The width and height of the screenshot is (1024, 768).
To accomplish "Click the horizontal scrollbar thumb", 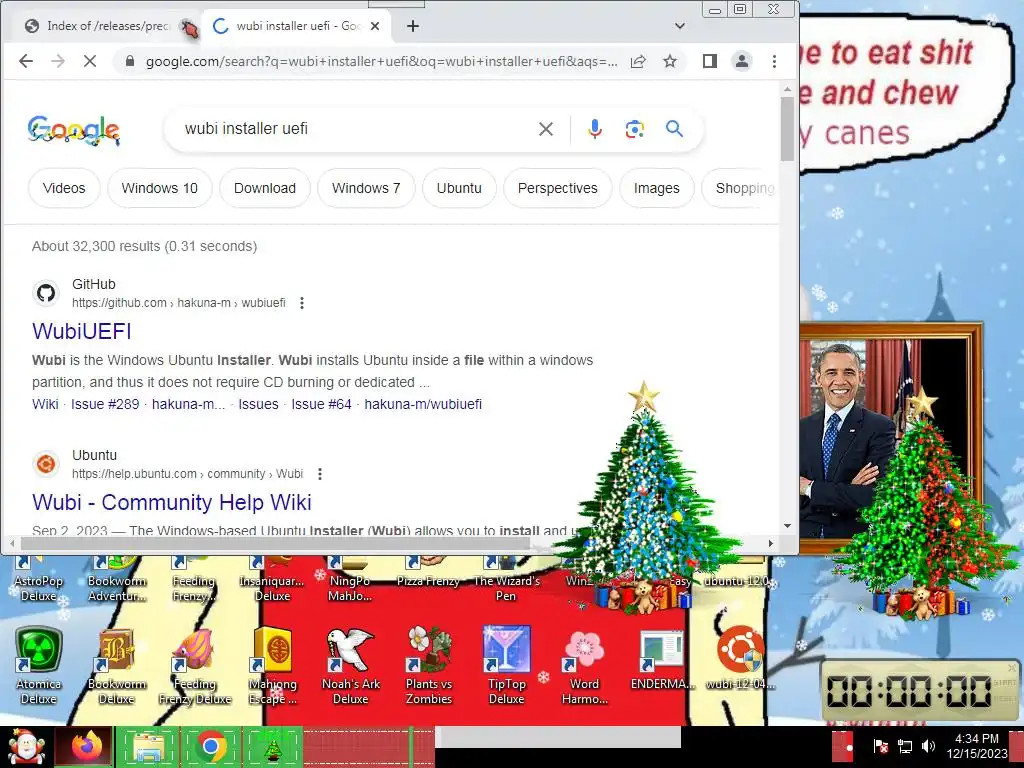I will tap(274, 543).
